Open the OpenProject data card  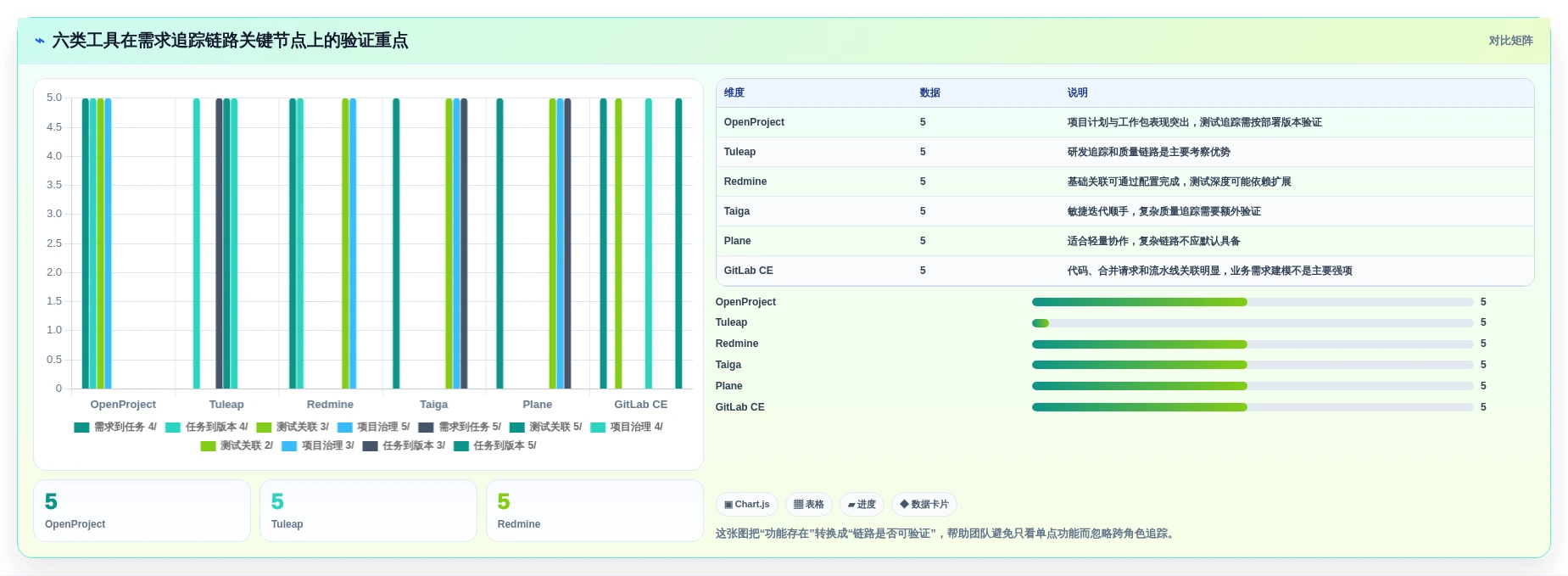point(142,511)
